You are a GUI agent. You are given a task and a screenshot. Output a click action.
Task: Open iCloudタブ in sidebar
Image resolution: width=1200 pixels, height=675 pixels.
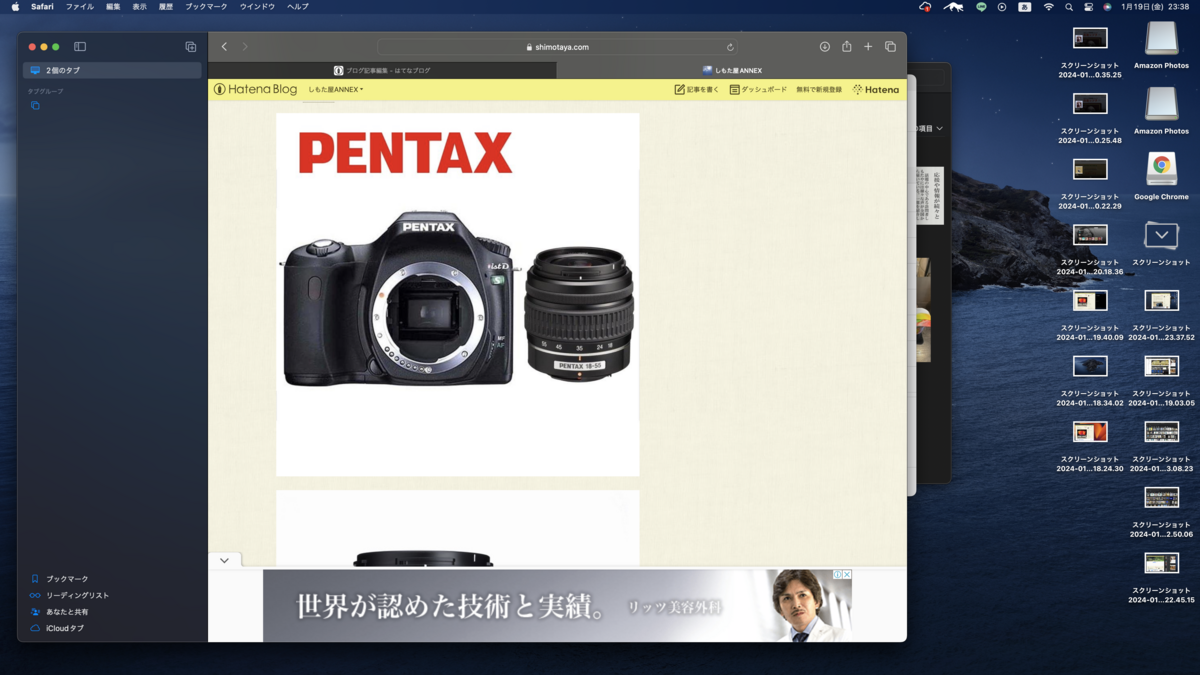[x=57, y=628]
